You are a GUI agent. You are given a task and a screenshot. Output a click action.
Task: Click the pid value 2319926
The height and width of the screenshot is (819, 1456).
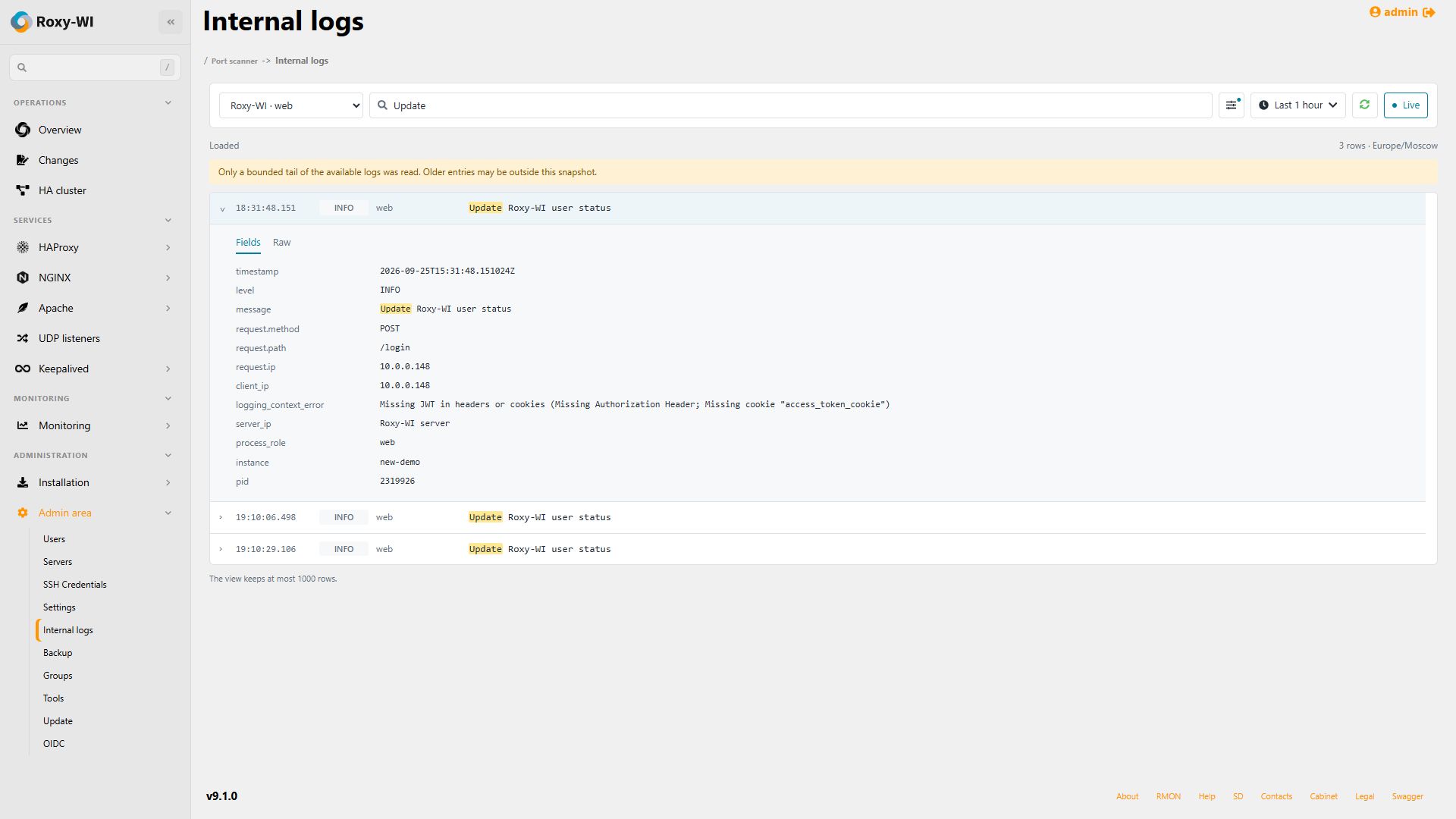pyautogui.click(x=397, y=481)
